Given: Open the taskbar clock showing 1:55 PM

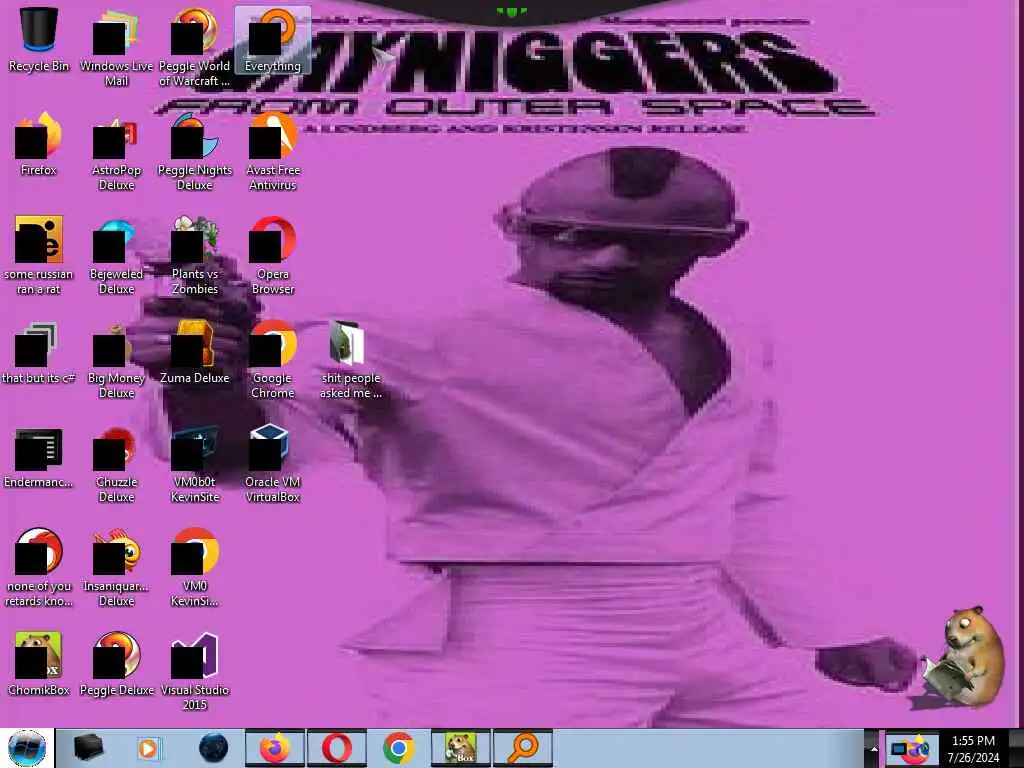Looking at the screenshot, I should (974, 749).
